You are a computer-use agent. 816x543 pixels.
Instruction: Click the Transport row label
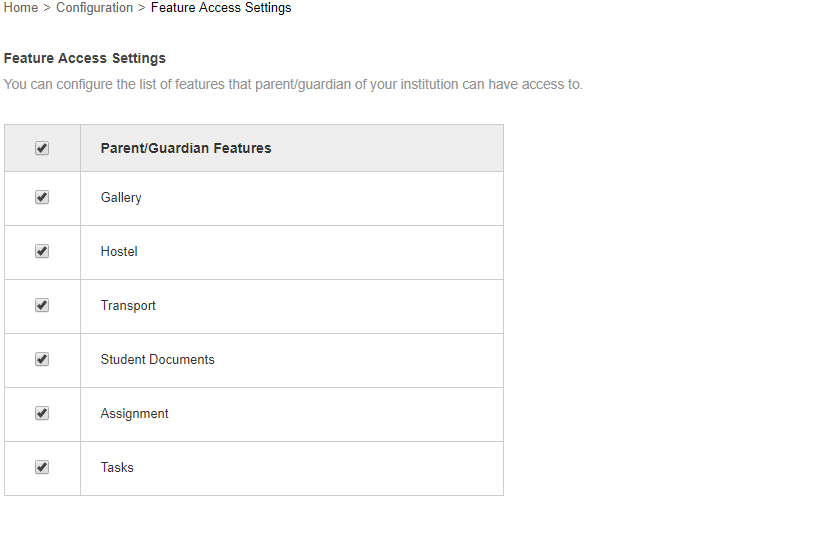tap(128, 306)
